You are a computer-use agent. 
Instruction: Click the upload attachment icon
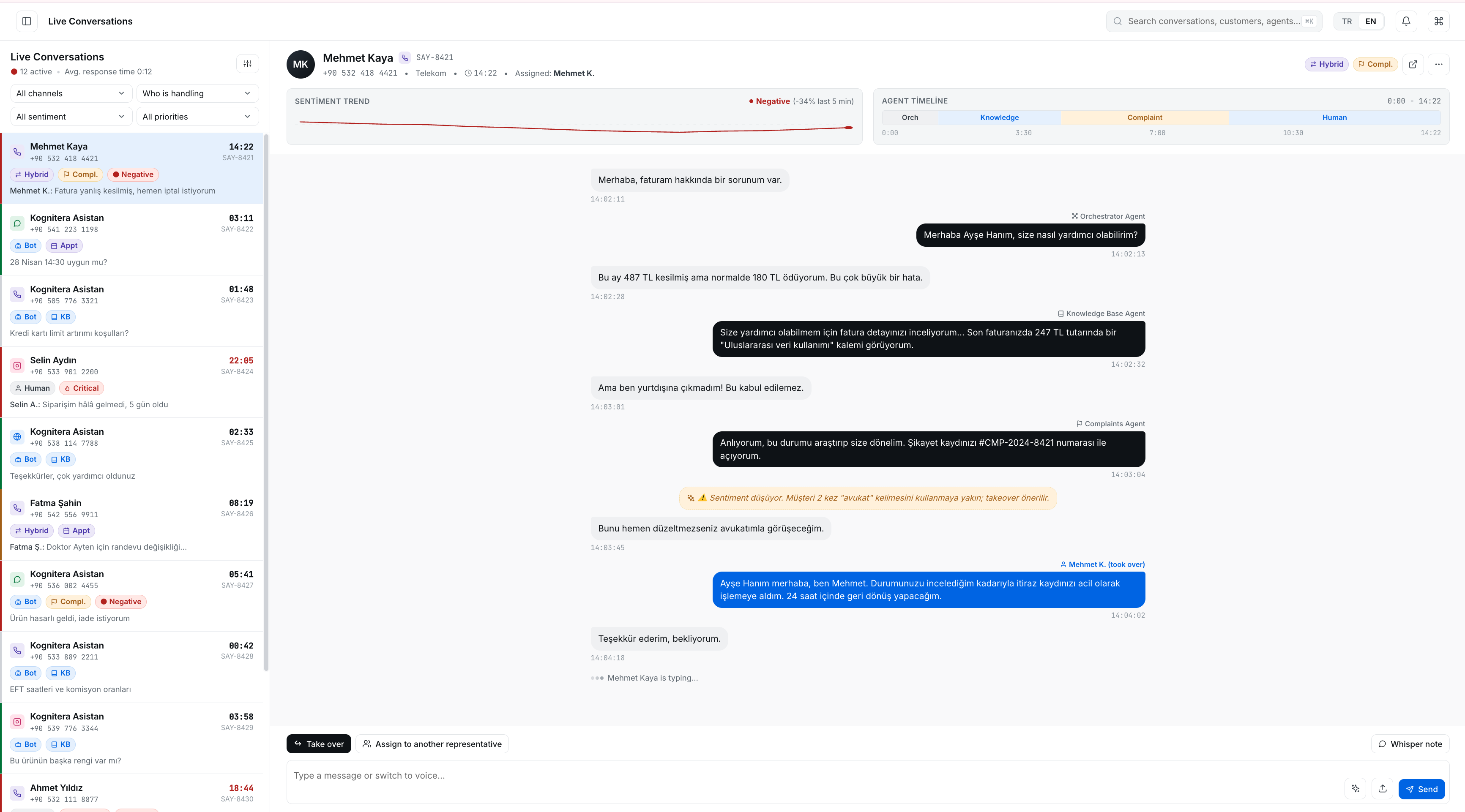(x=1383, y=789)
